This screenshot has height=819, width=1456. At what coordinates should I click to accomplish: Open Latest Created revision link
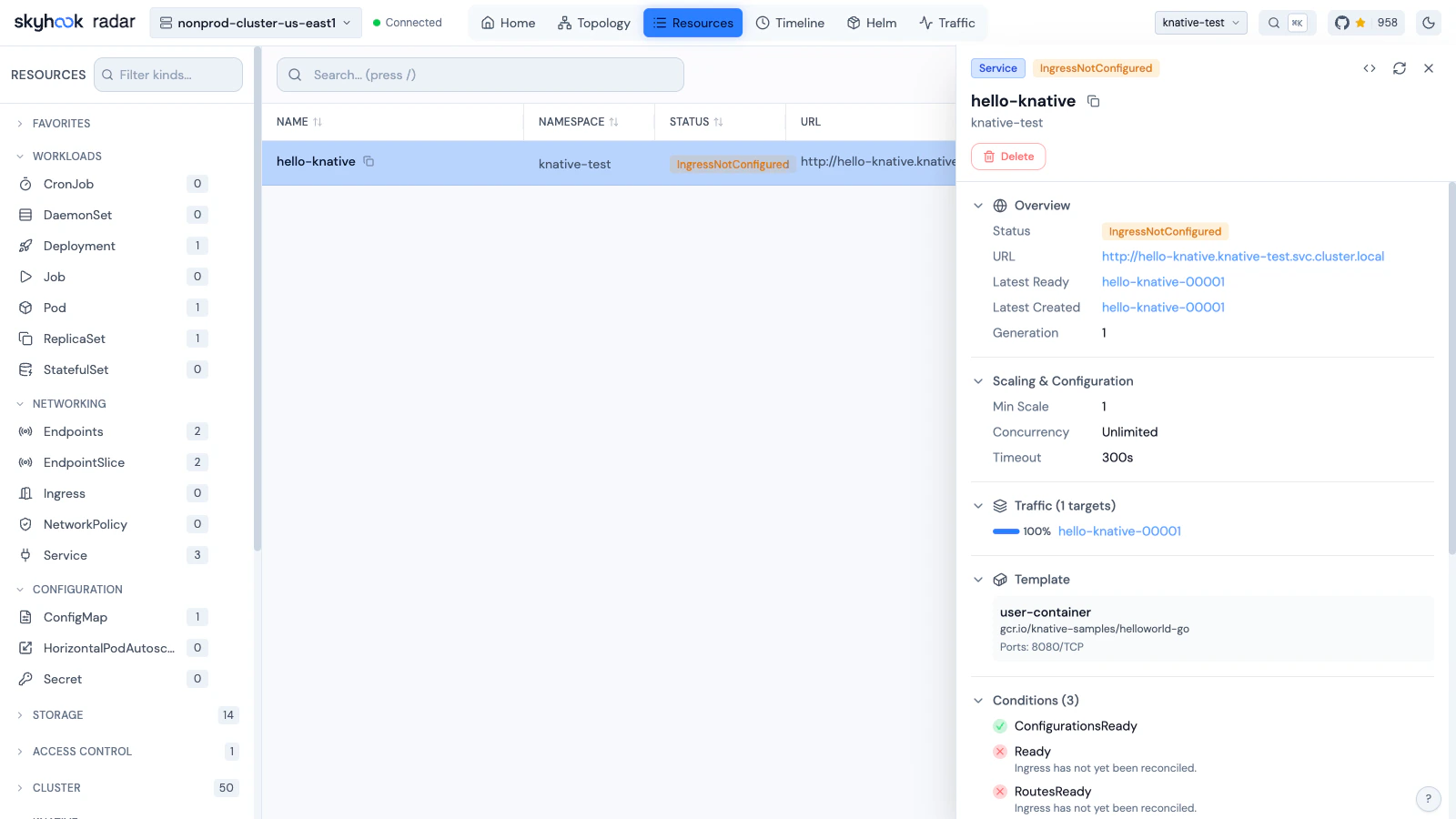[x=1163, y=308]
